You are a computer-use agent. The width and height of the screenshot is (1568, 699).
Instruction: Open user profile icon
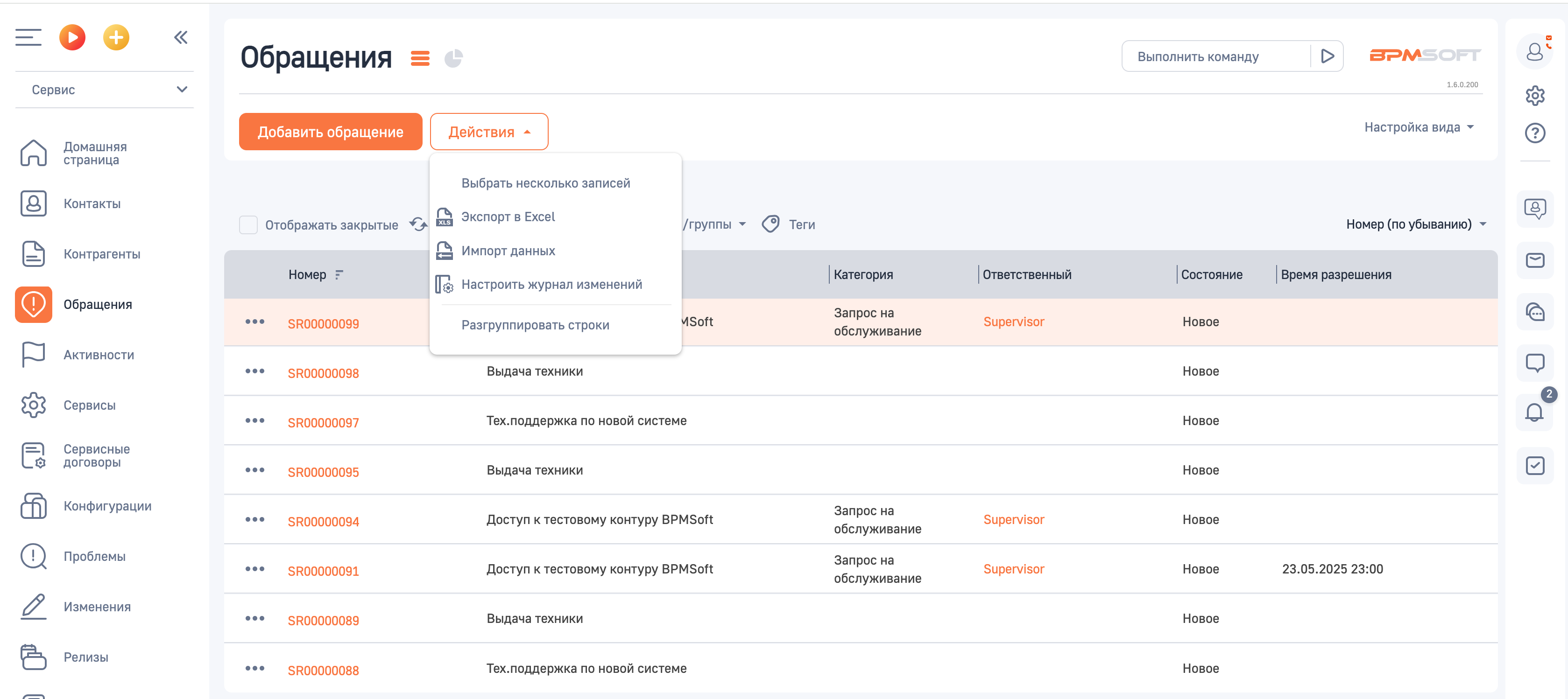[x=1534, y=52]
